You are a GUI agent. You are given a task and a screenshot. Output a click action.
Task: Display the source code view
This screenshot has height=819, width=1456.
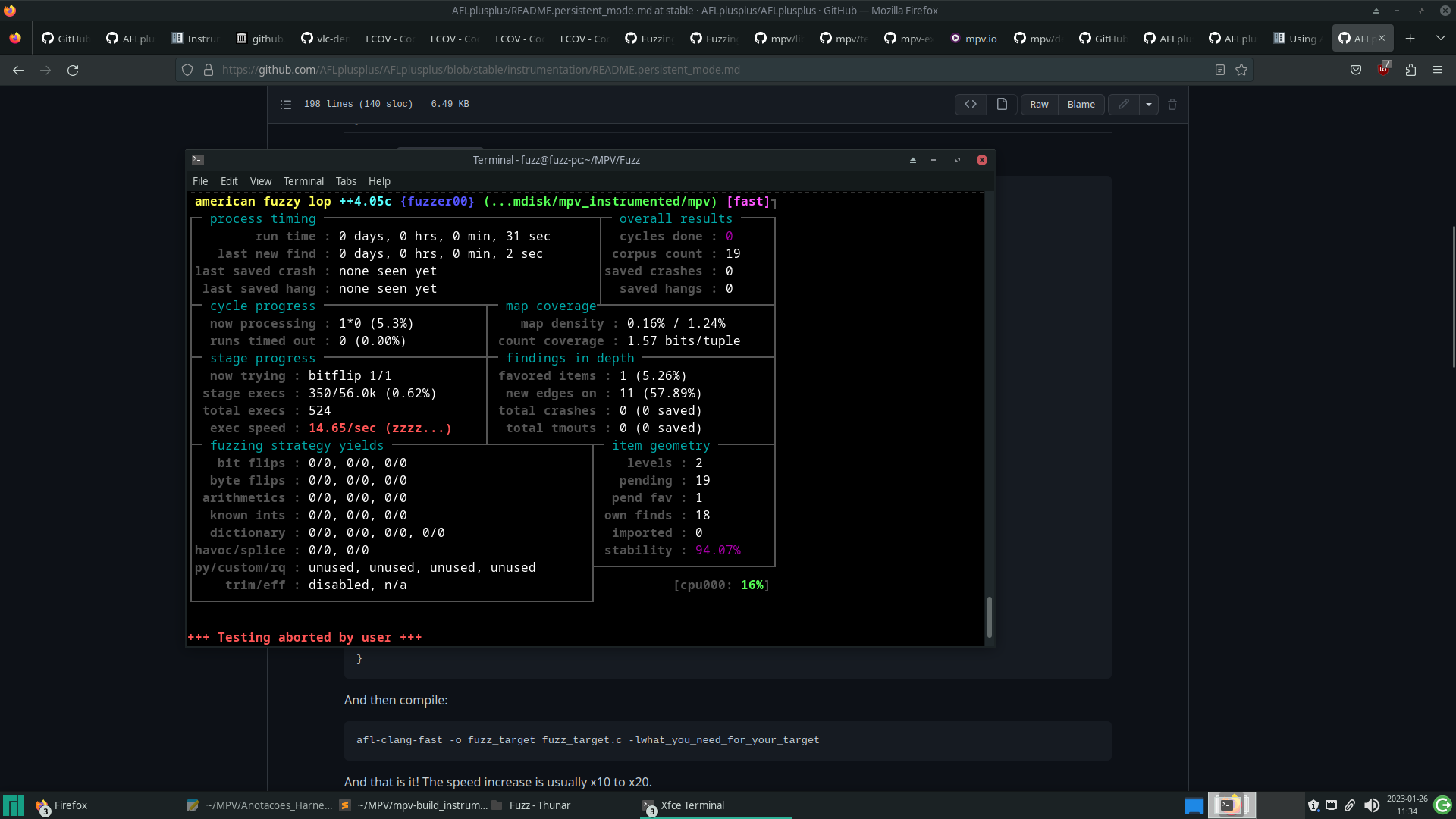[970, 105]
